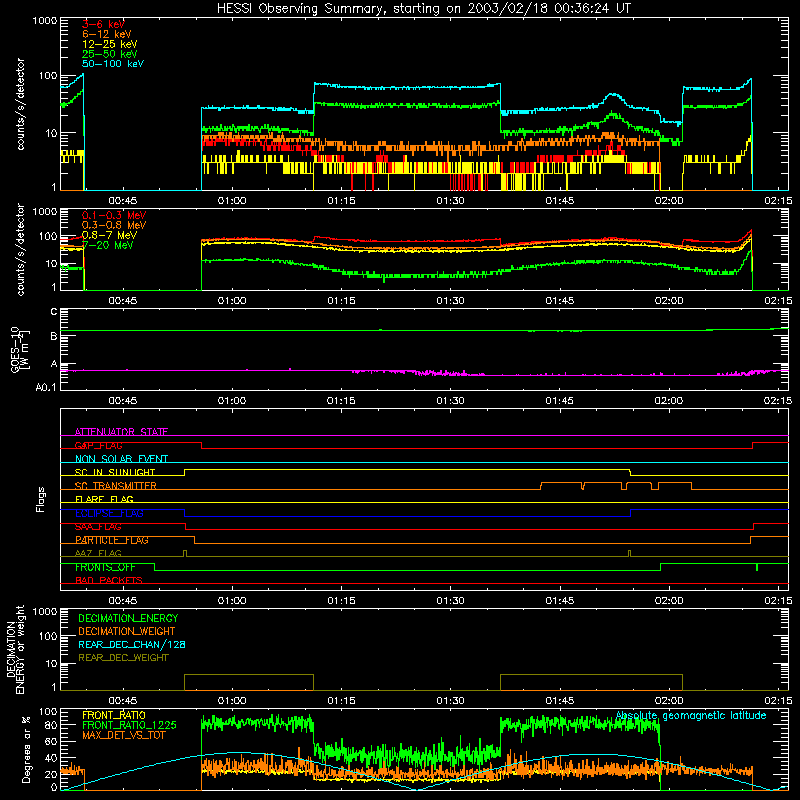Click the yellow "FRONT_RATIO" legend label
800x800 pixels.
pyautogui.click(x=114, y=715)
